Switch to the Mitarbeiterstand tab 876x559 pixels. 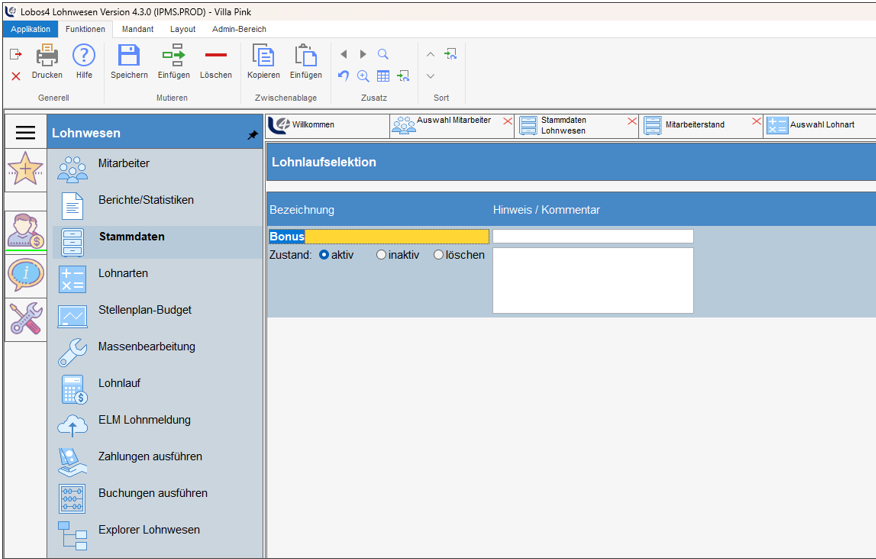coord(698,125)
